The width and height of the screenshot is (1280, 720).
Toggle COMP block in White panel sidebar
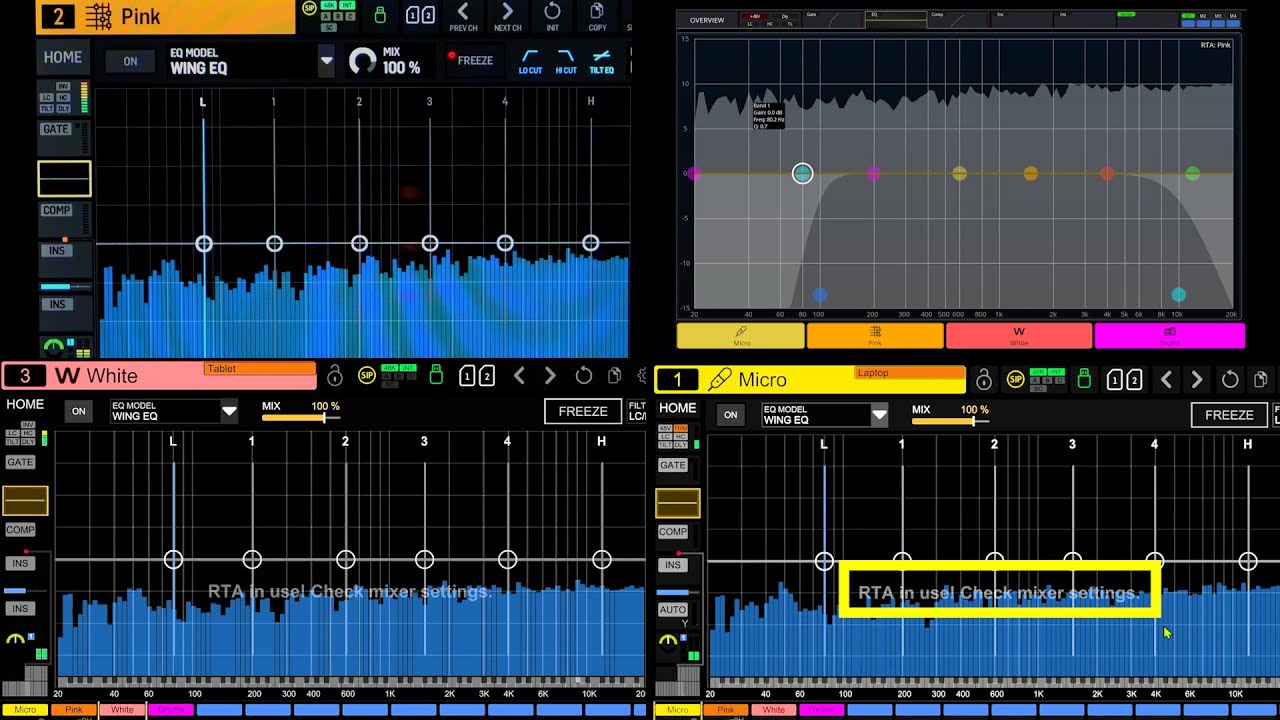20,530
